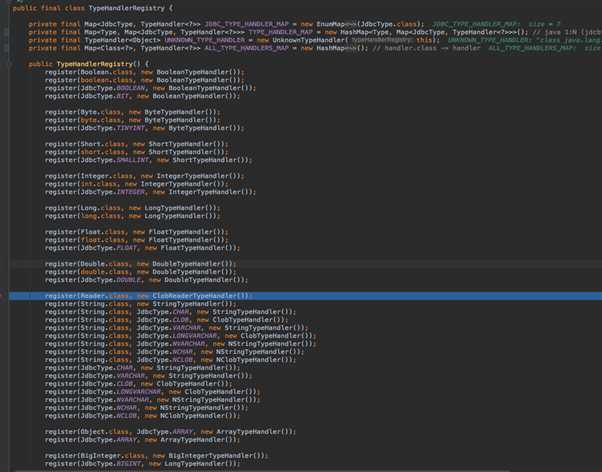Viewport: 602px width, 472px height.
Task: Click the String.class JdbcType.NCHAR register line
Action: pos(174,352)
